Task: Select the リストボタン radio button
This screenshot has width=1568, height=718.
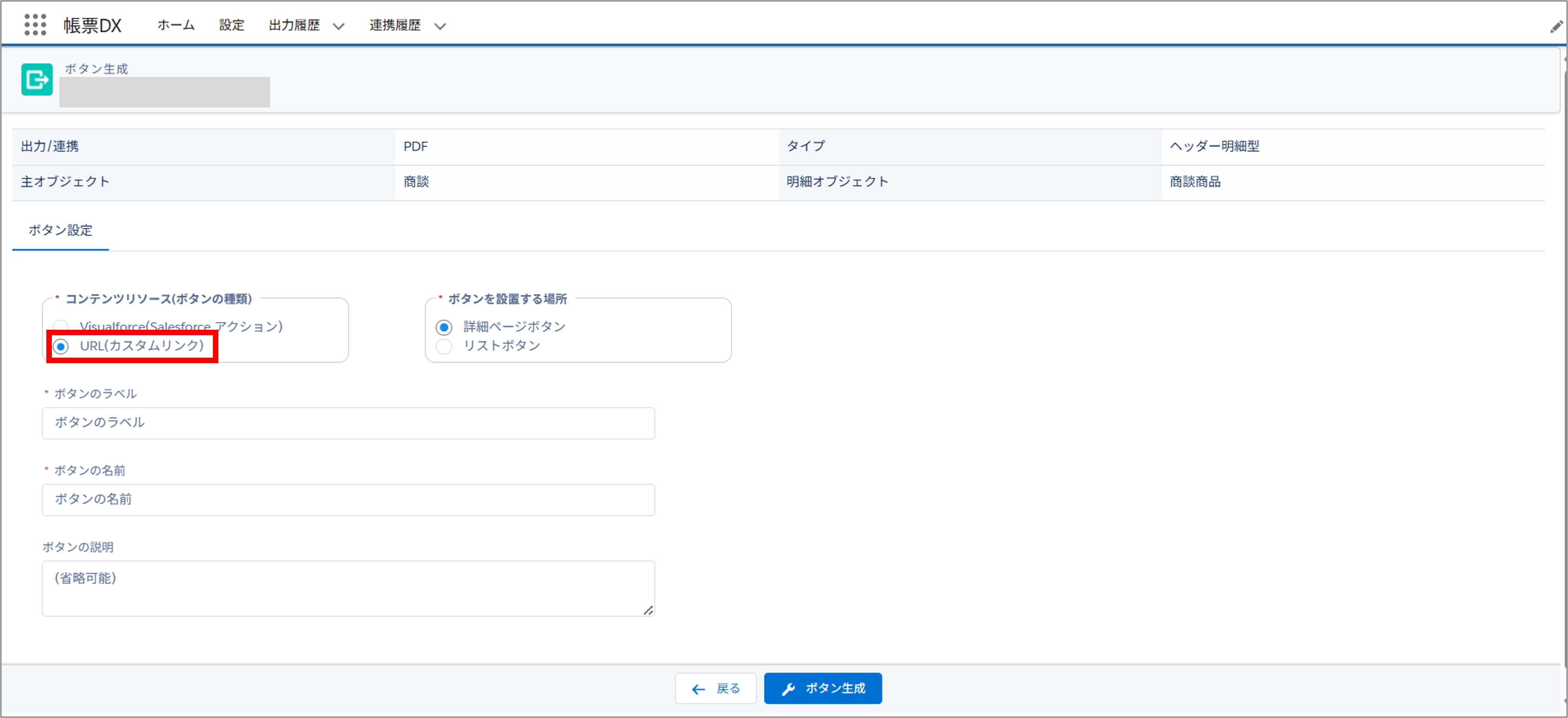Action: pyautogui.click(x=444, y=346)
